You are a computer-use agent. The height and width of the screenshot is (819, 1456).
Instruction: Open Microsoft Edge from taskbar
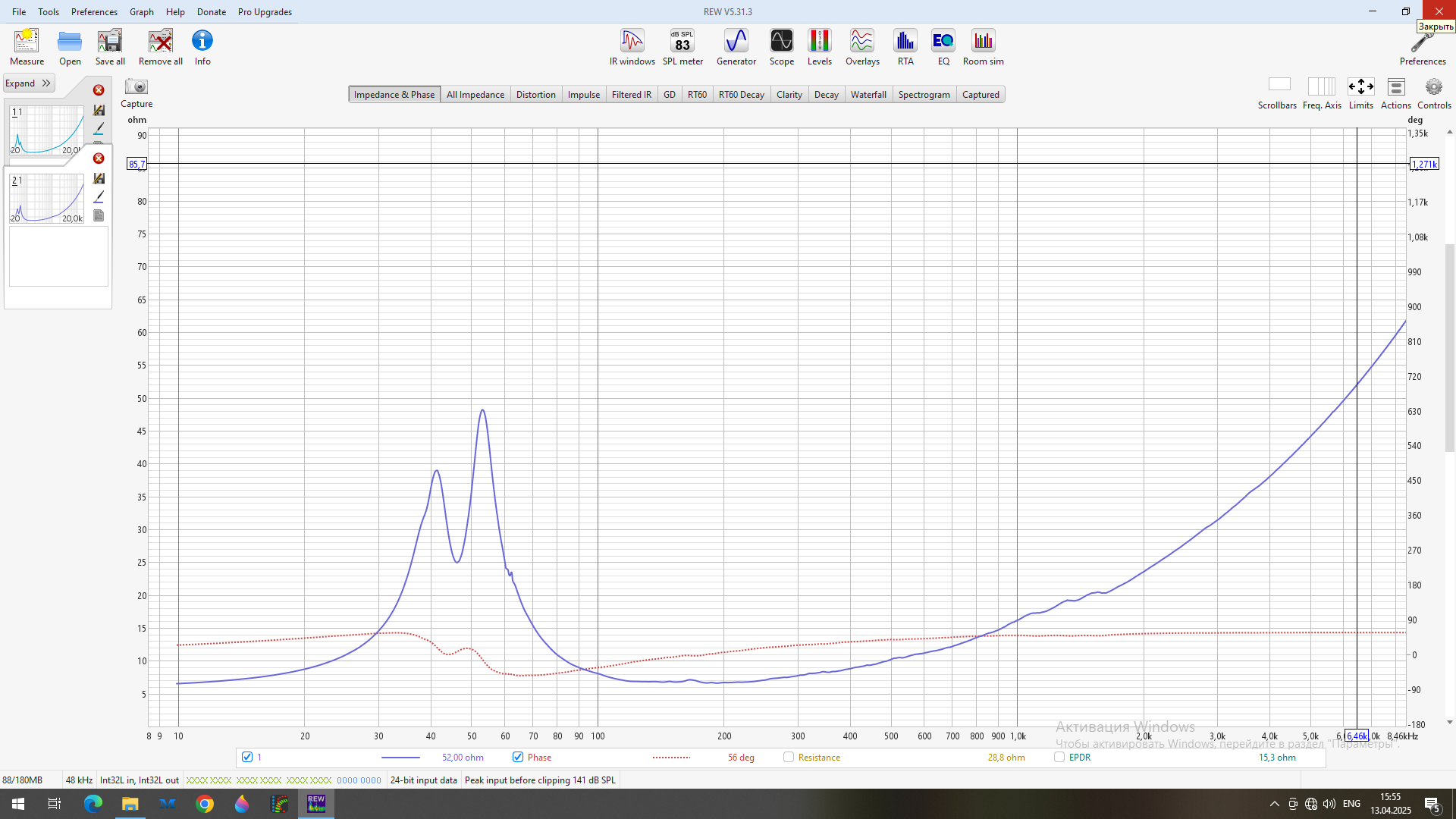(x=93, y=804)
